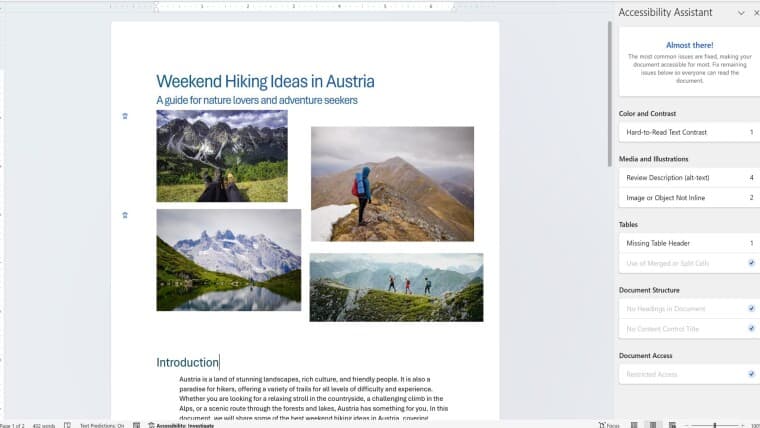Open Accessibility: Investigate in the status bar
Screen dimensions: 760x428
click(181, 425)
